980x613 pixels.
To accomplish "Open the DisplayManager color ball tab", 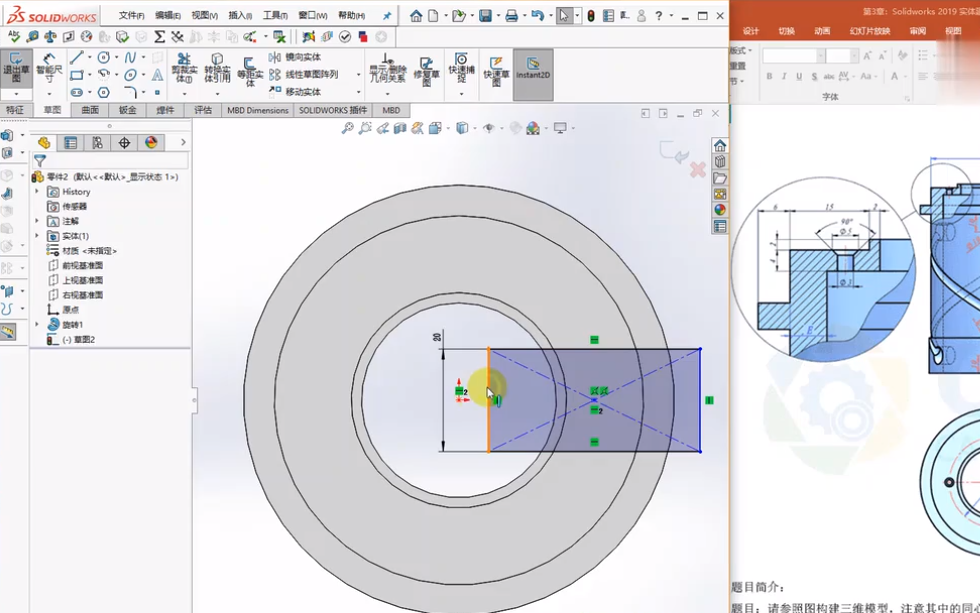I will tap(151, 142).
